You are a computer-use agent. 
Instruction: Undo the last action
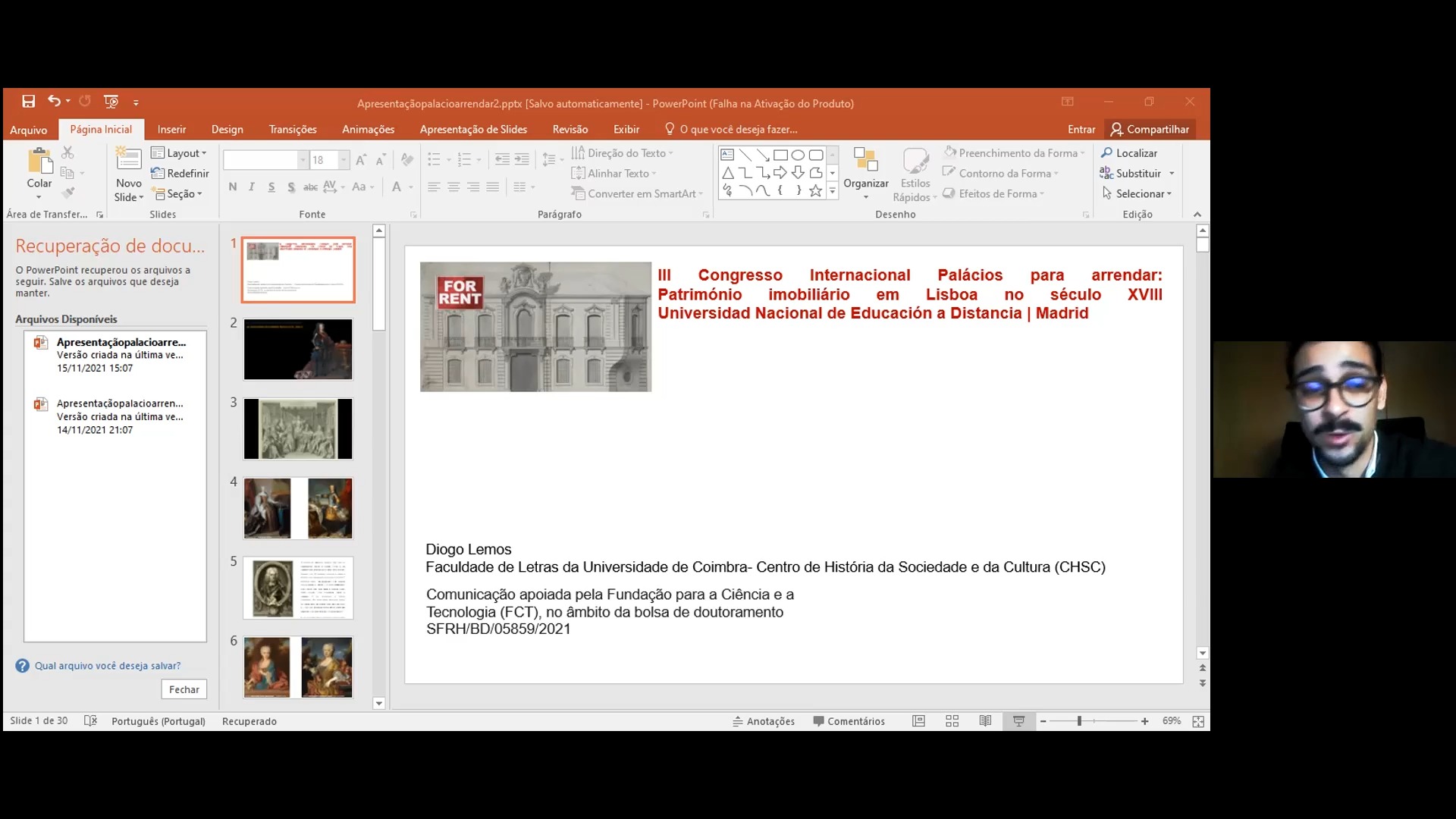pos(54,101)
